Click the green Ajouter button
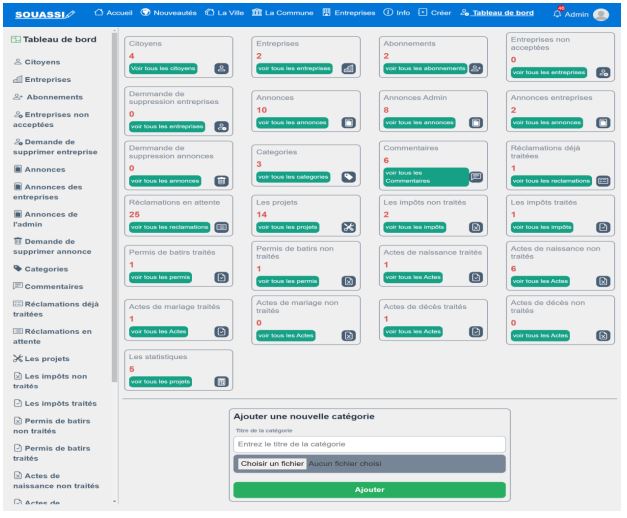The image size is (627, 518). tap(369, 489)
